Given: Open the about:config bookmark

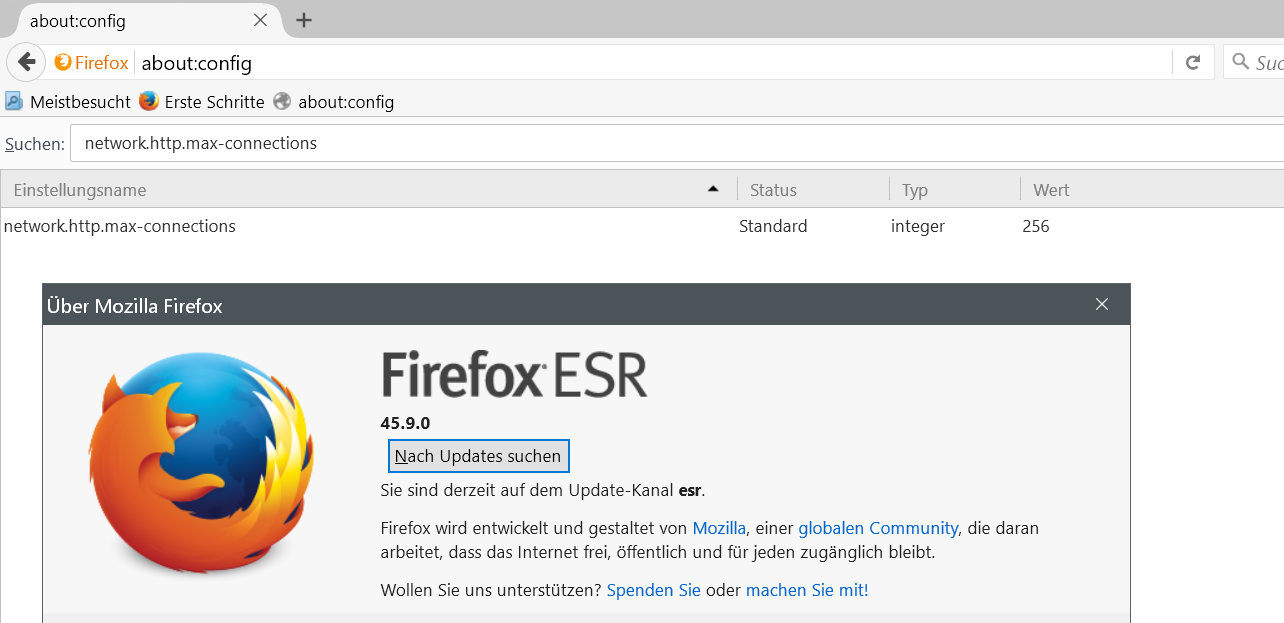Looking at the screenshot, I should (334, 102).
